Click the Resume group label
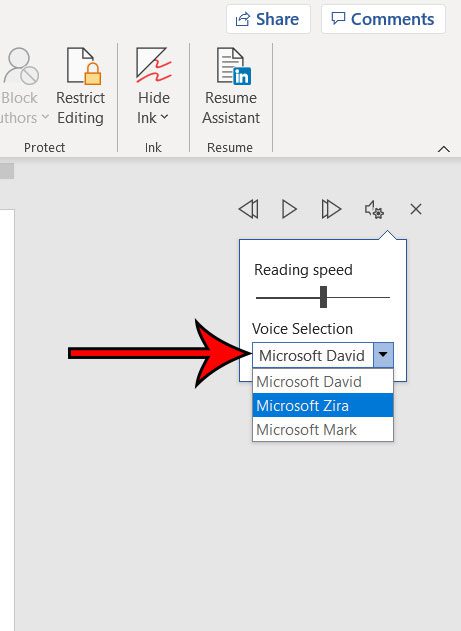 coord(230,148)
